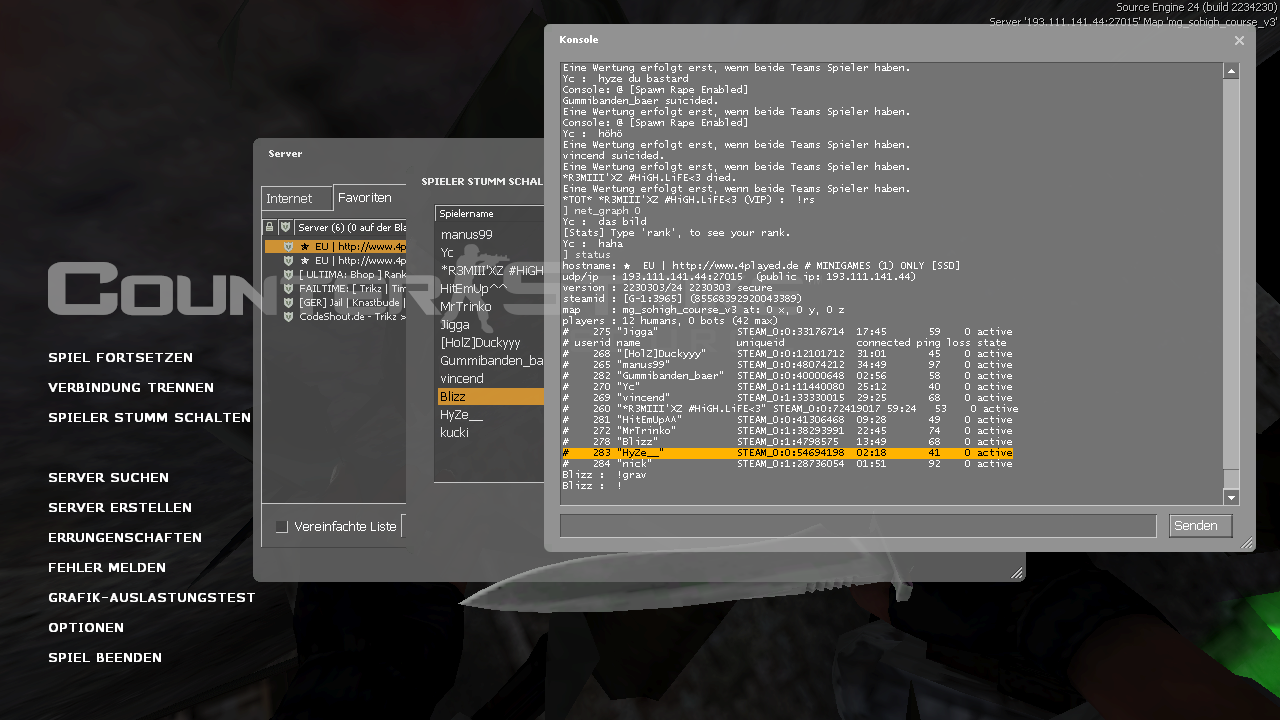Click shield icon of CodeShout.de server
The width and height of the screenshot is (1280, 720).
coord(288,317)
